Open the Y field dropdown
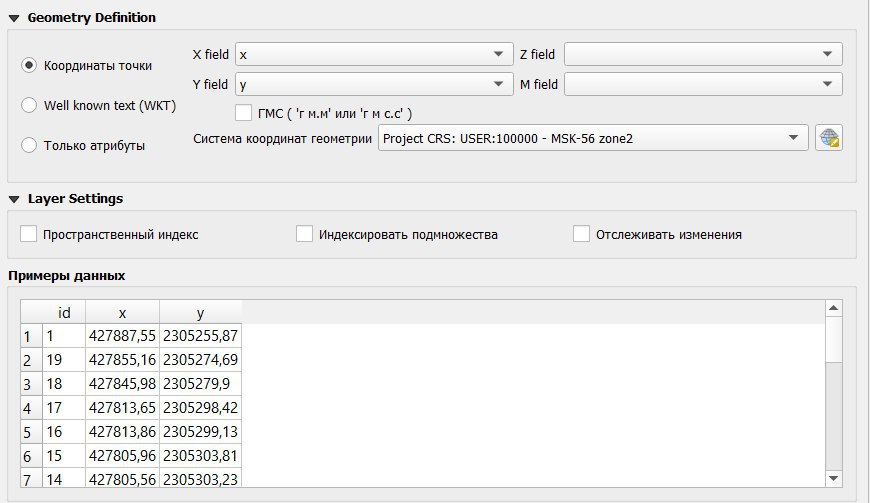This screenshot has height=503, width=870. [374, 84]
